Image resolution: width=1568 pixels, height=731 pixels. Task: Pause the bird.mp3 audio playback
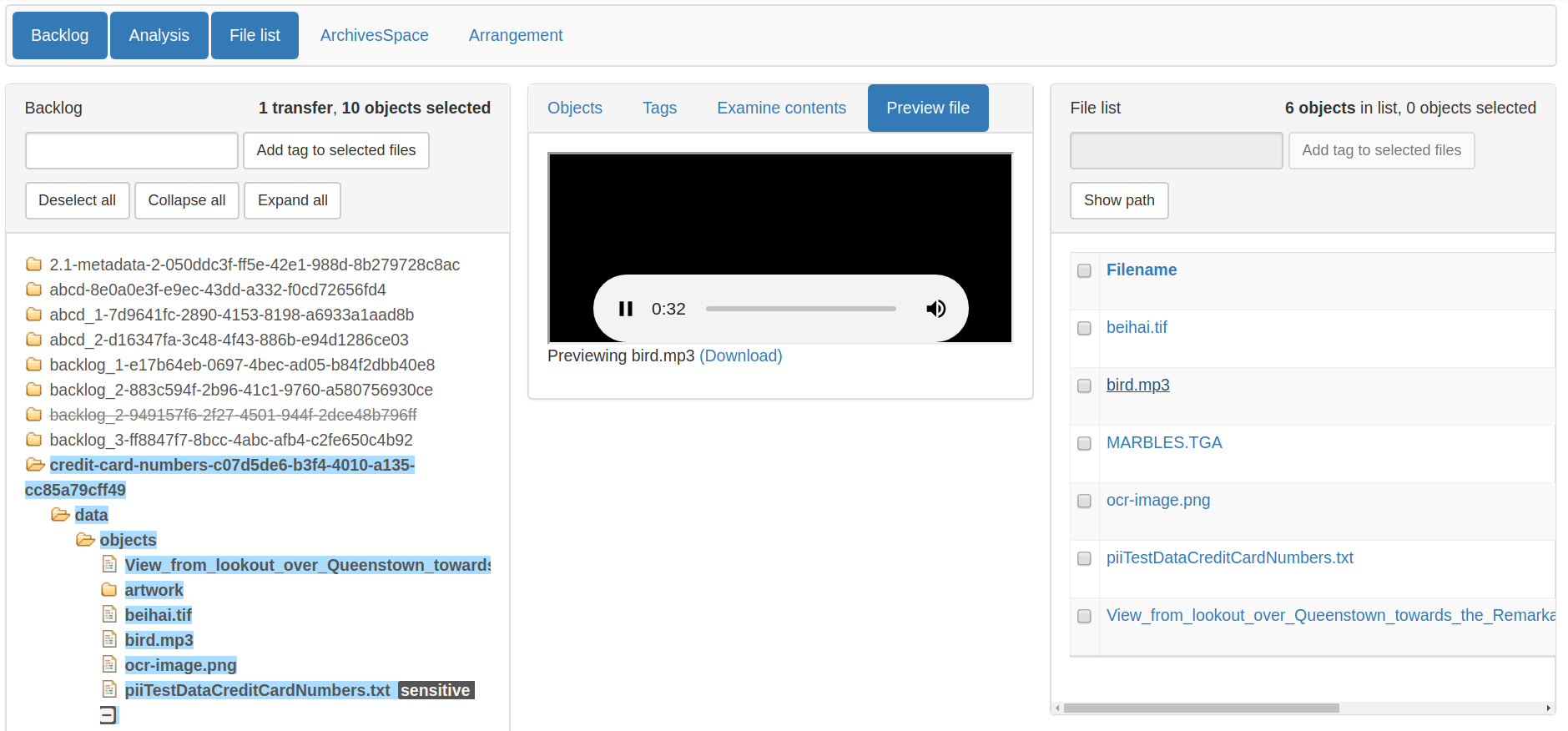626,309
